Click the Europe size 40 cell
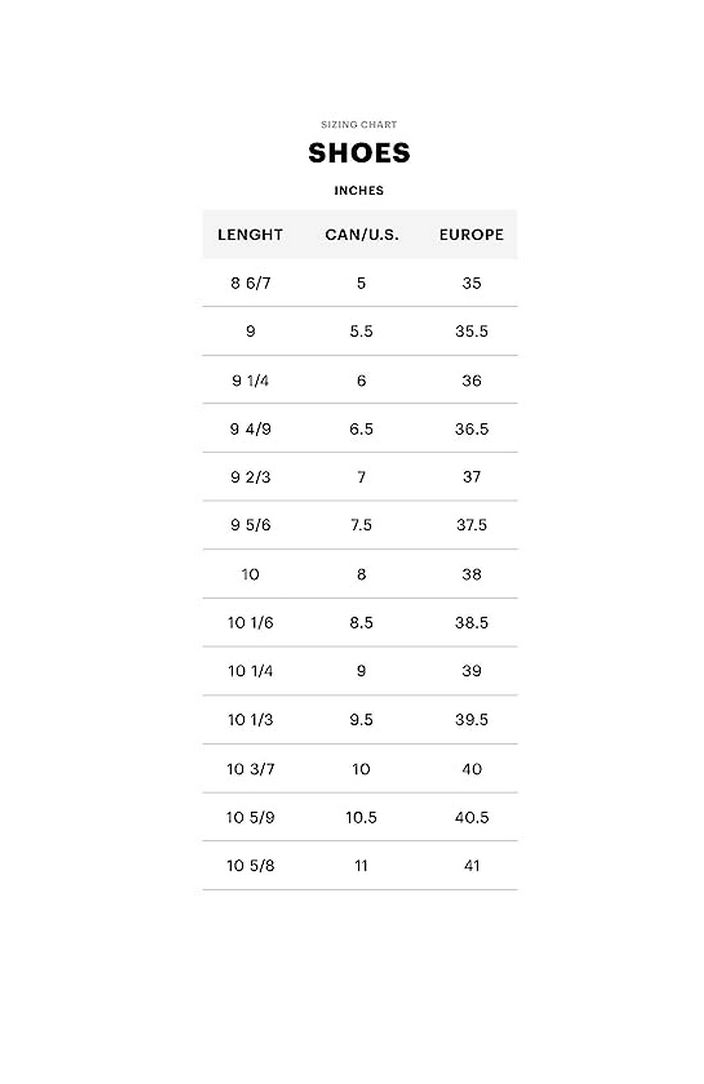Viewport: 704px width, 1084px height. (472, 769)
